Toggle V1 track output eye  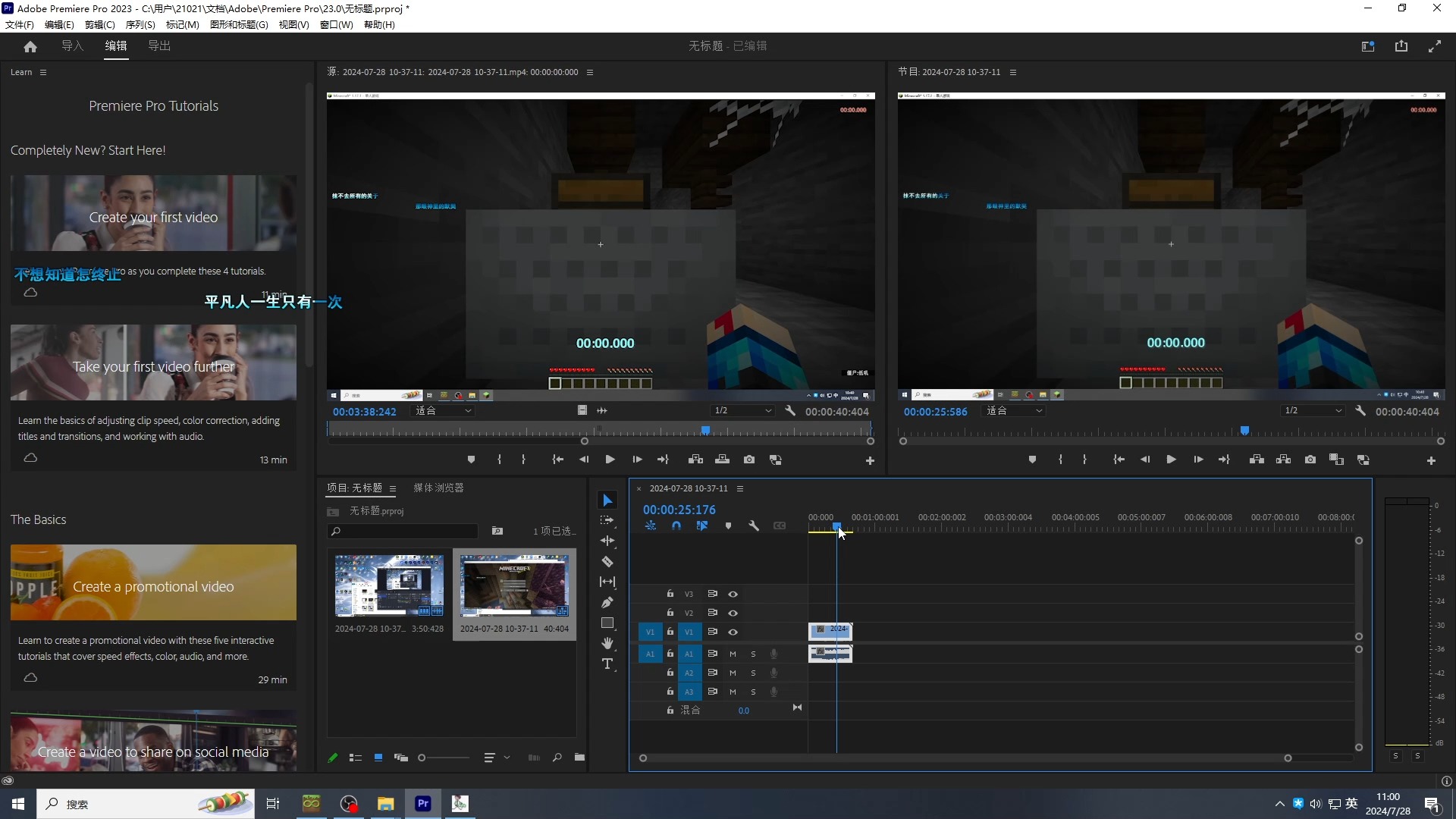coord(733,632)
